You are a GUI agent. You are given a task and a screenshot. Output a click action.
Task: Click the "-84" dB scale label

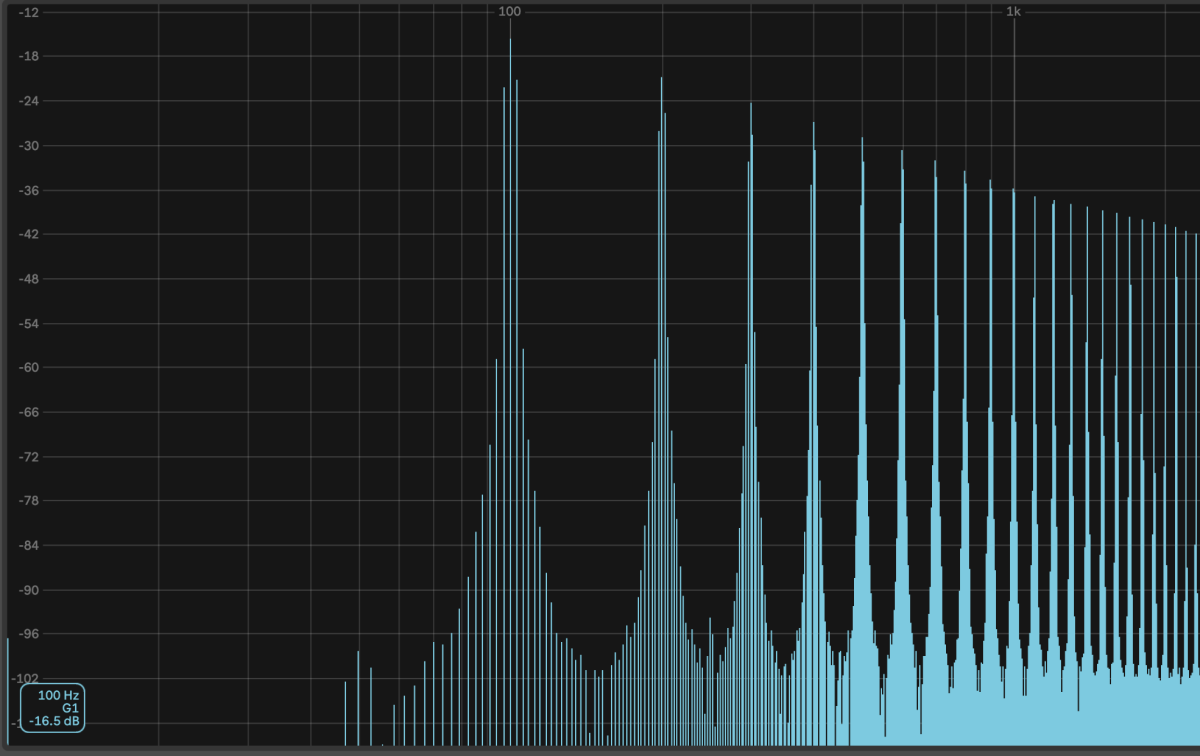[x=29, y=545]
